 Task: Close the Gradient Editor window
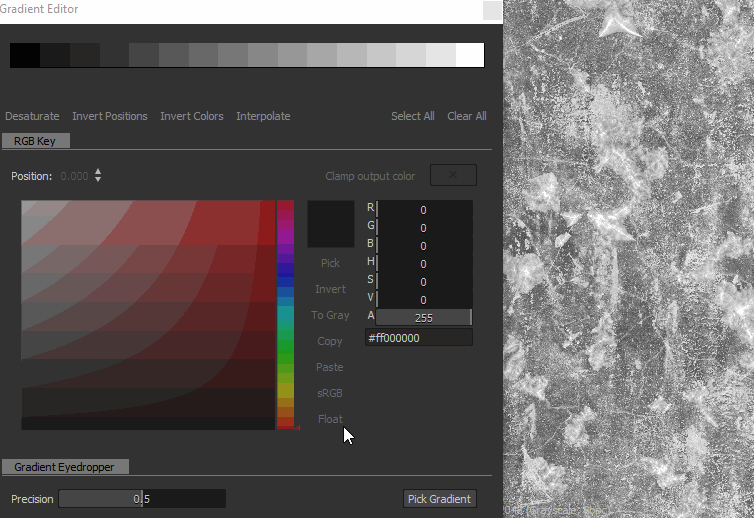tap(492, 10)
